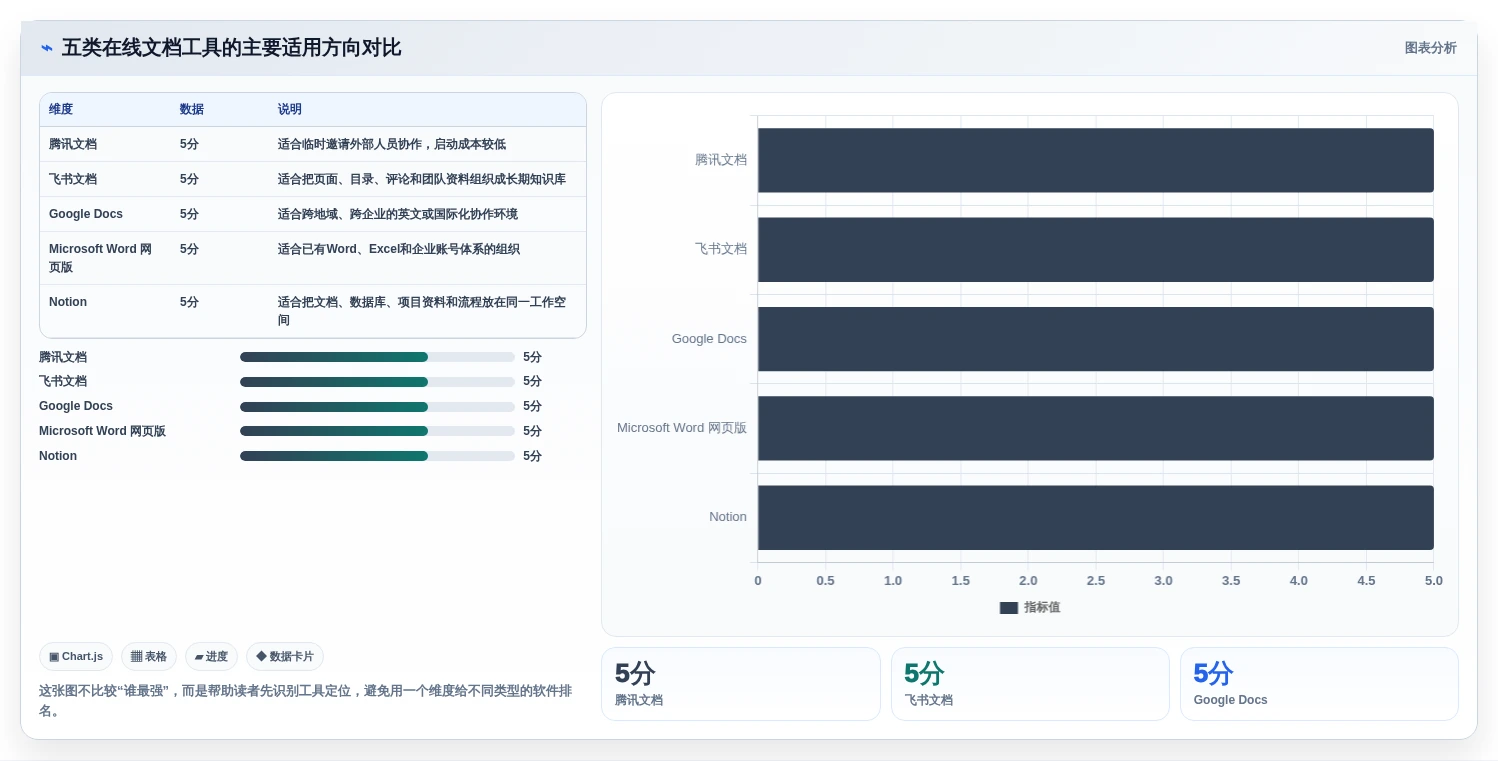
Task: Click the Microsoft Word 网页版 y-axis label
Action: point(682,428)
